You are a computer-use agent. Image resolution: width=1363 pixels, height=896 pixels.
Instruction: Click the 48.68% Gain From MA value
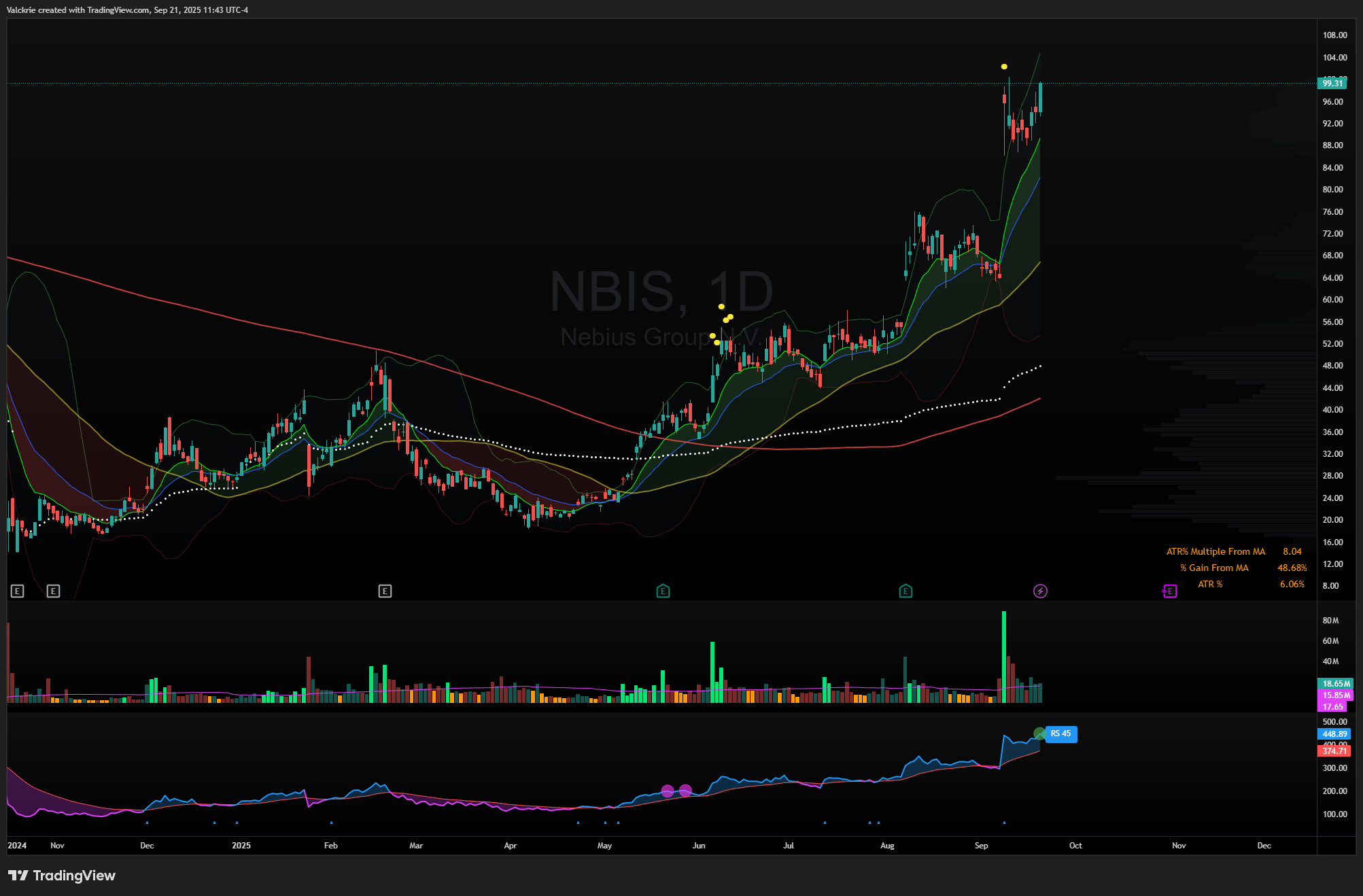tap(1292, 568)
